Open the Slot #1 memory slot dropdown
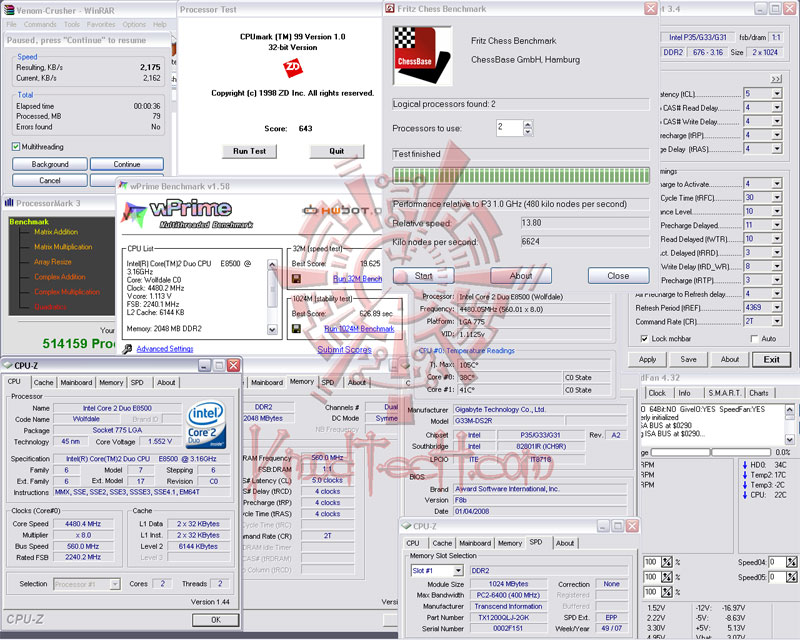This screenshot has width=800, height=640. [458, 571]
